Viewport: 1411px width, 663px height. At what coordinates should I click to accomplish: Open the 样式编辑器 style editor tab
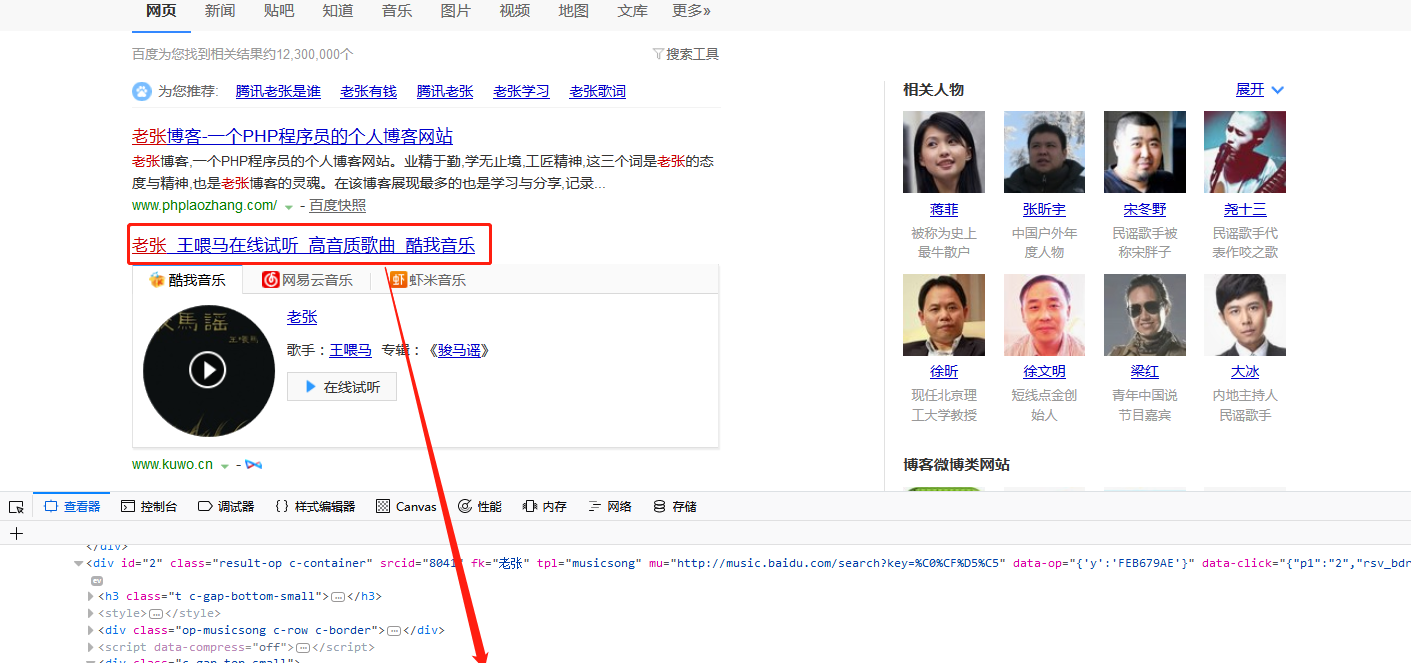tap(315, 507)
